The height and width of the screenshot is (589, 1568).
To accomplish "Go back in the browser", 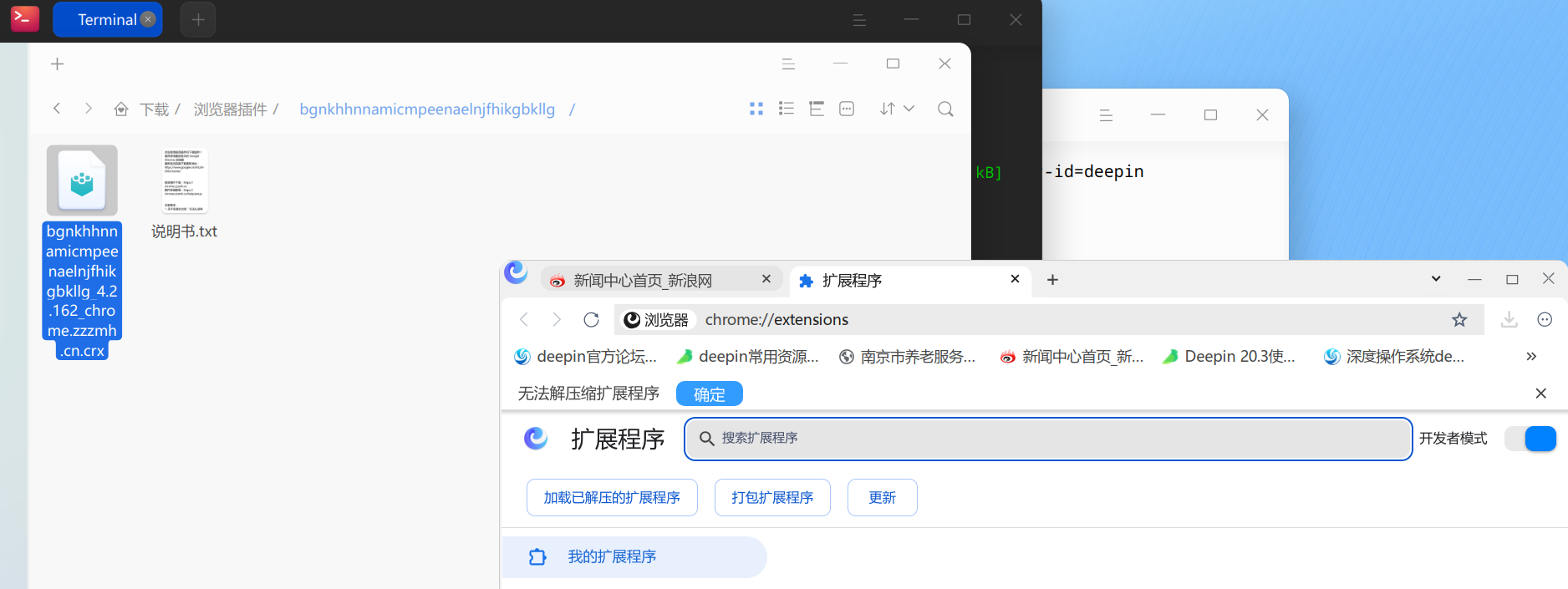I will (524, 319).
